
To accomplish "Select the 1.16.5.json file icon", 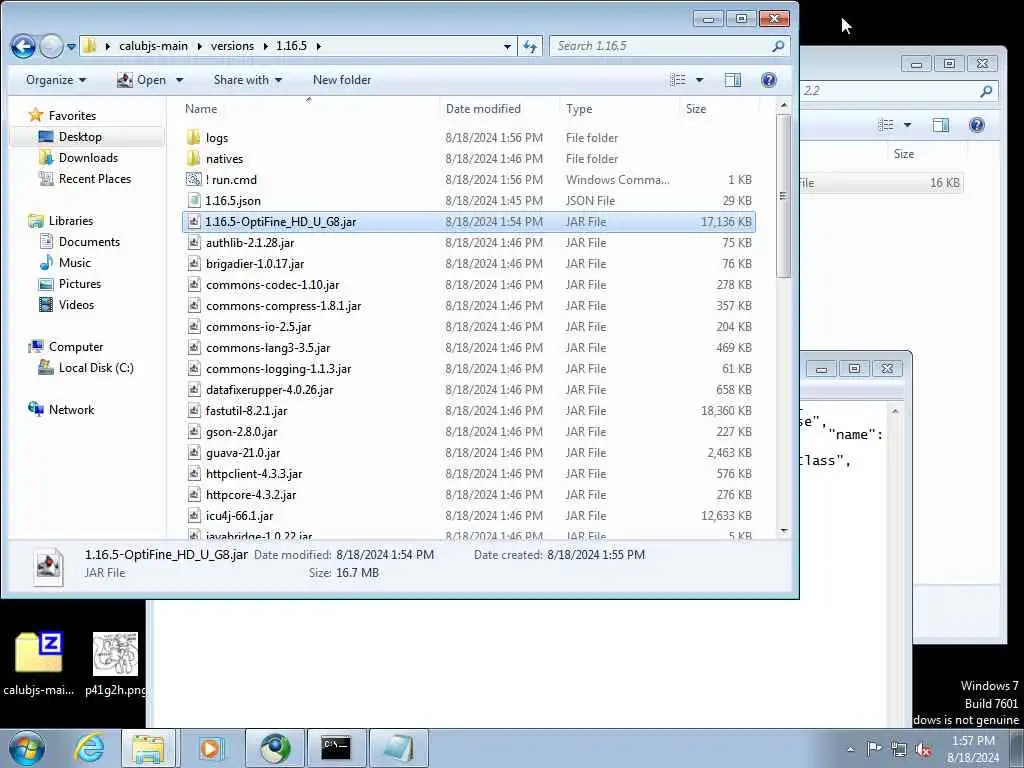I will click(193, 200).
